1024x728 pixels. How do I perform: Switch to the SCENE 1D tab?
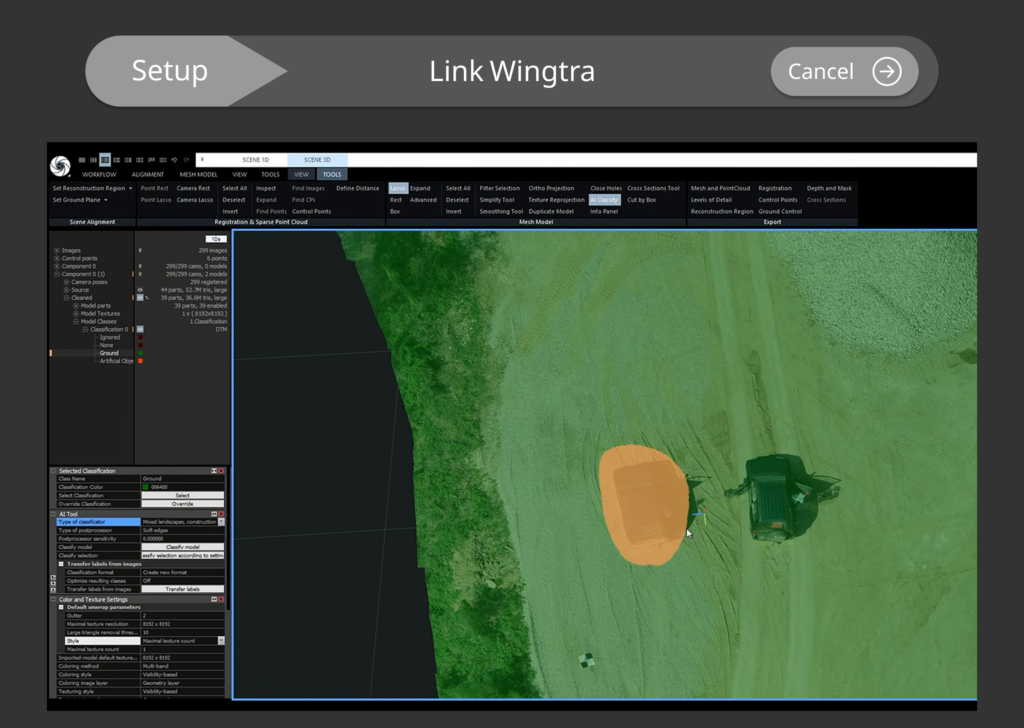pos(255,159)
